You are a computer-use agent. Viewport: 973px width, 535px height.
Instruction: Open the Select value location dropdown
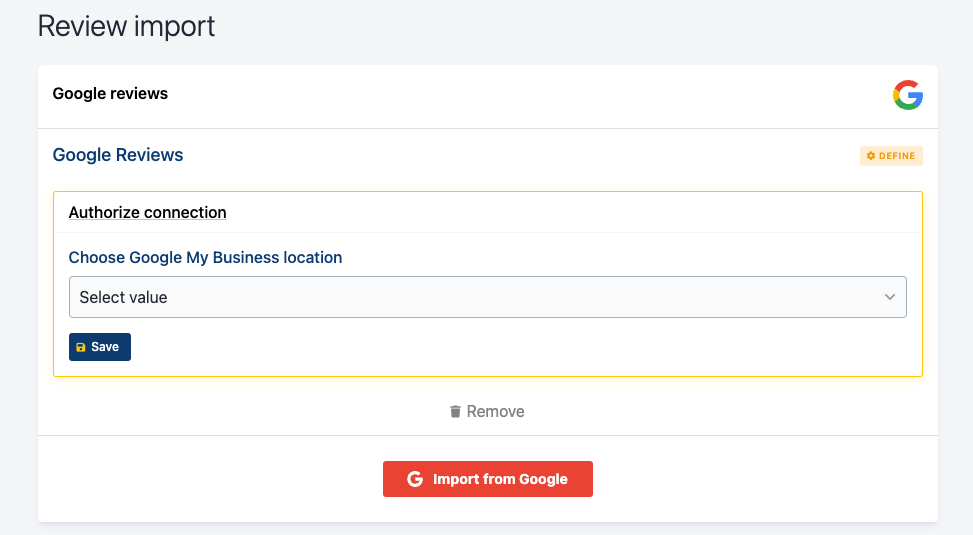point(488,297)
